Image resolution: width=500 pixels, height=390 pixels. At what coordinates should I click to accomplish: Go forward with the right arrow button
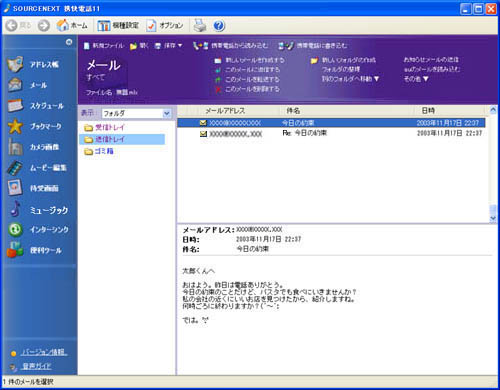point(44,25)
